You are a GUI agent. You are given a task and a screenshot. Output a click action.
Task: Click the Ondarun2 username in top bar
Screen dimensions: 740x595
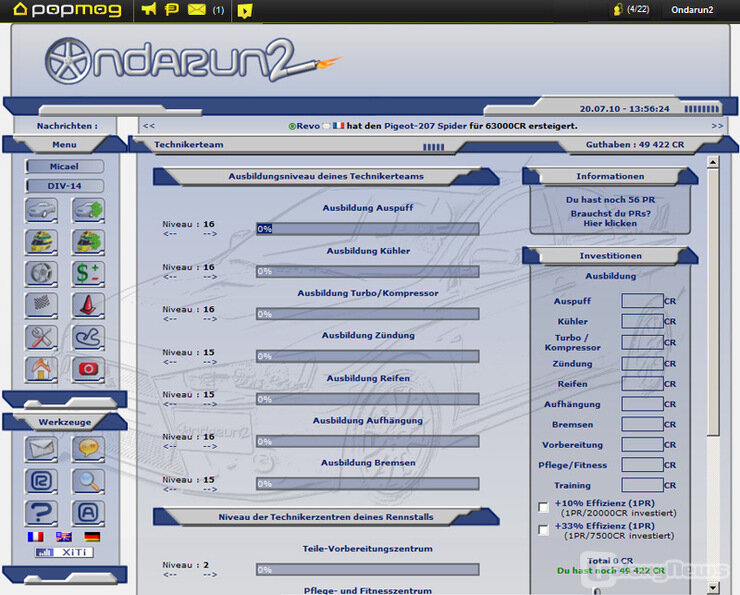pyautogui.click(x=692, y=10)
